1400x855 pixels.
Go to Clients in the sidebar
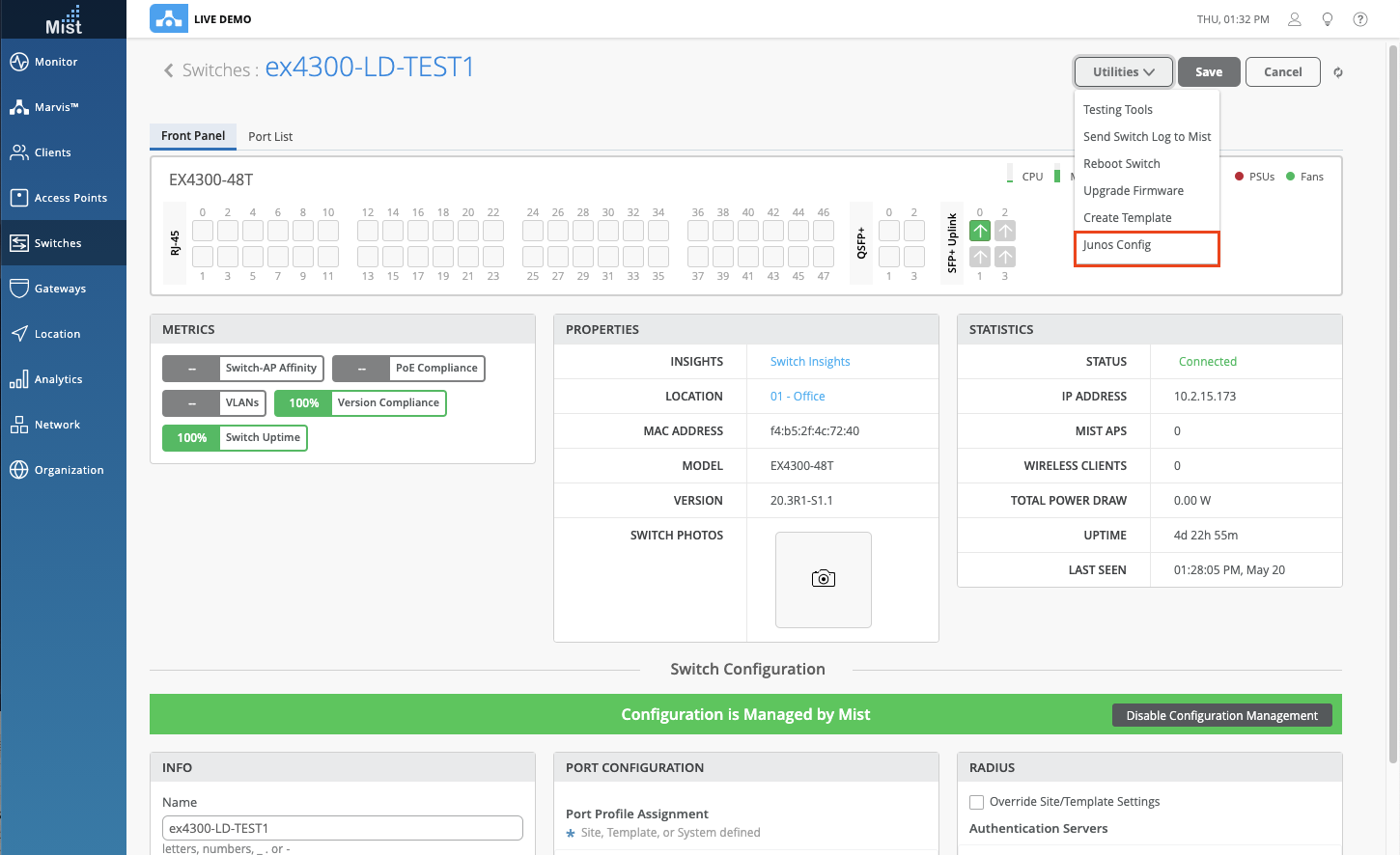(x=63, y=152)
